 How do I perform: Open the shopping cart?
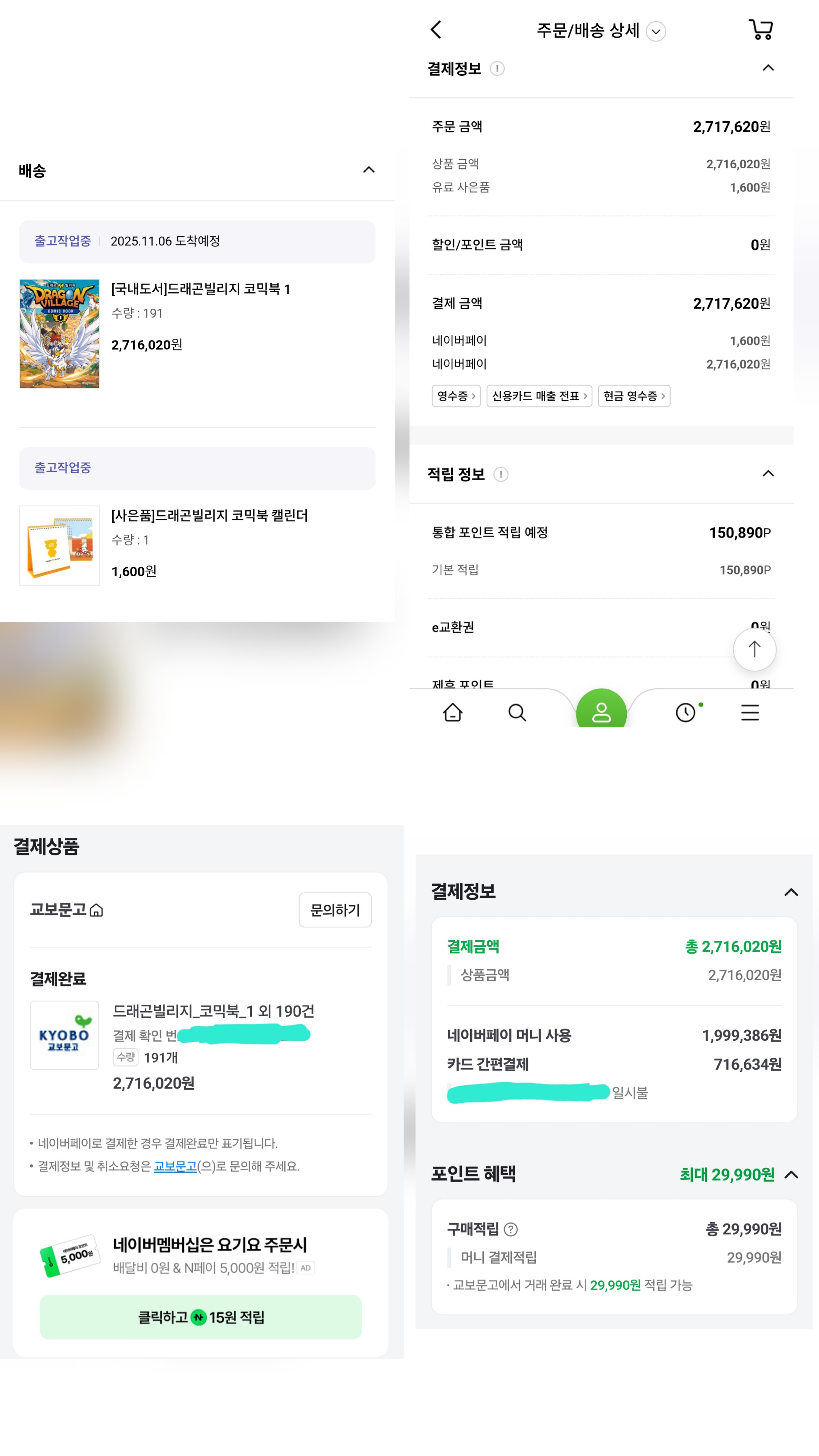761,30
